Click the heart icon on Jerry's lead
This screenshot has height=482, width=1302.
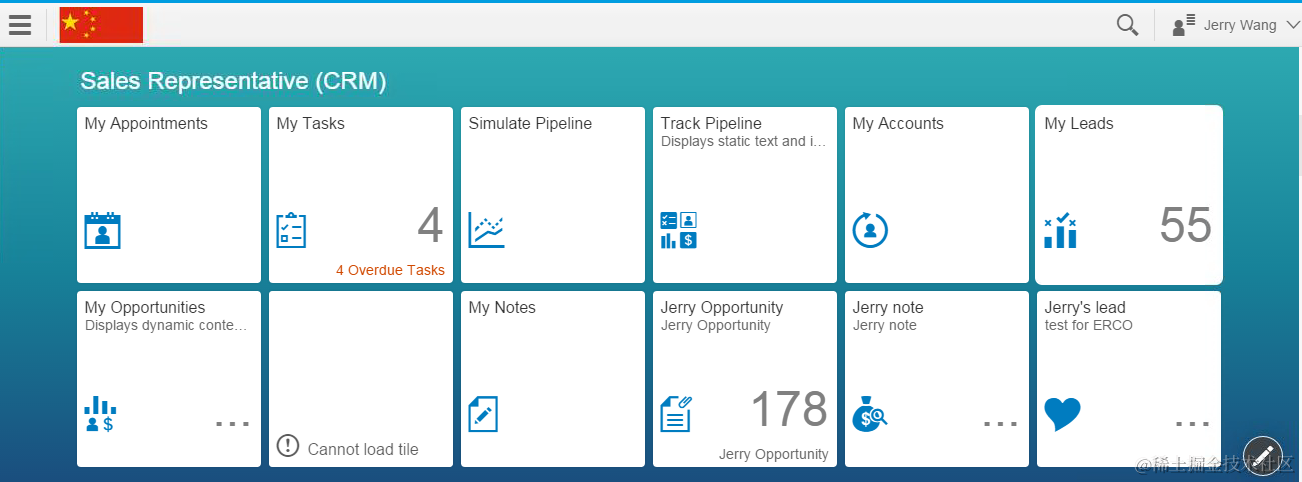pyautogui.click(x=1062, y=414)
